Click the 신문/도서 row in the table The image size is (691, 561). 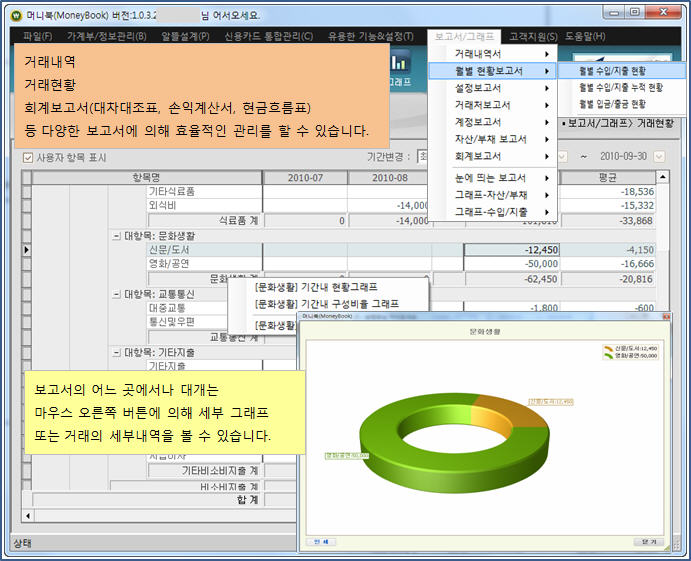[x=169, y=249]
